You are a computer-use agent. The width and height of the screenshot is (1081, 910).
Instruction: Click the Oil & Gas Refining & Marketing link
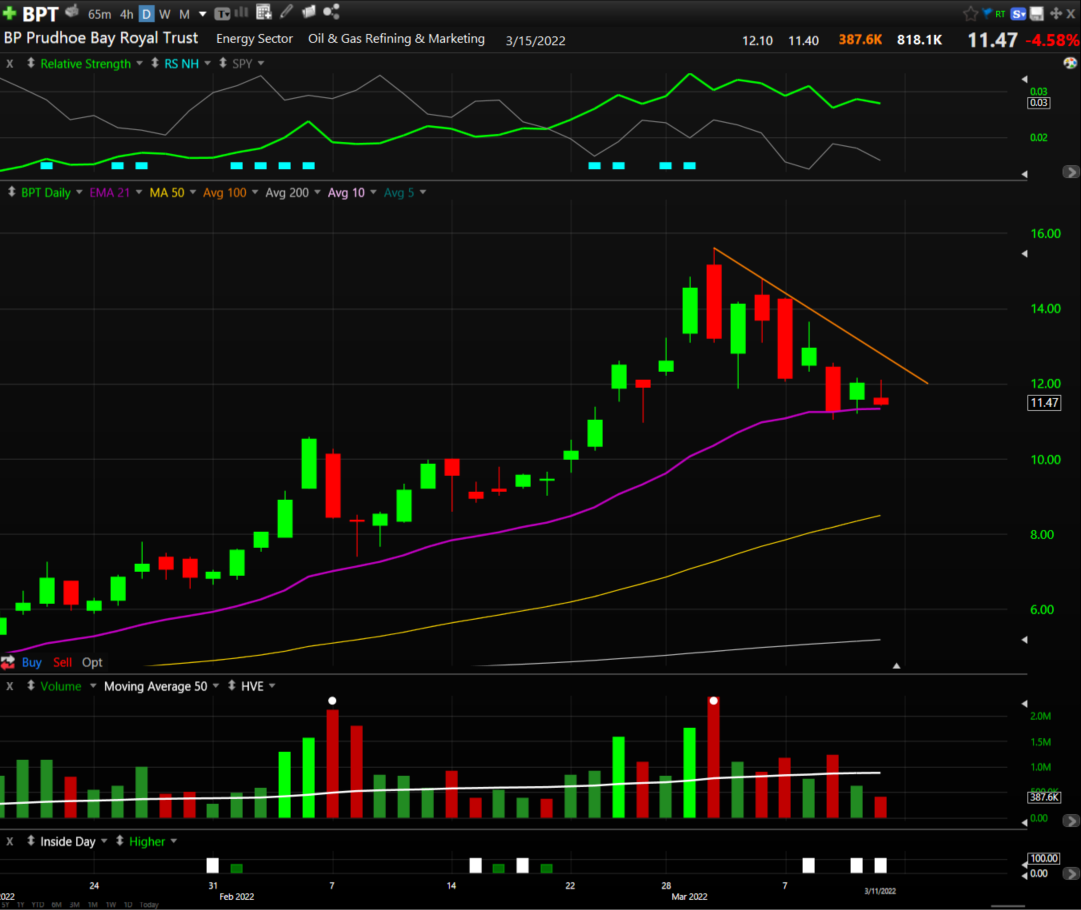396,39
